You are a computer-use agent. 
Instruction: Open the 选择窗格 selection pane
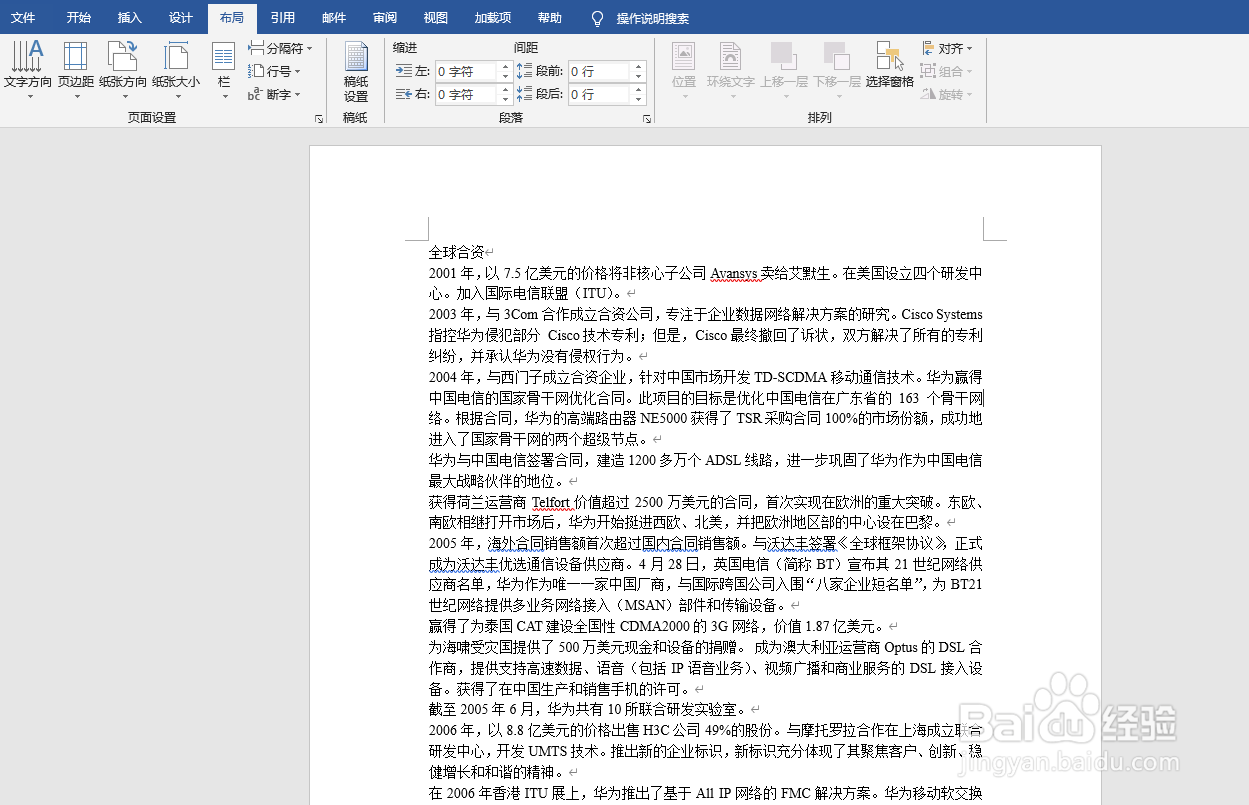pyautogui.click(x=890, y=65)
